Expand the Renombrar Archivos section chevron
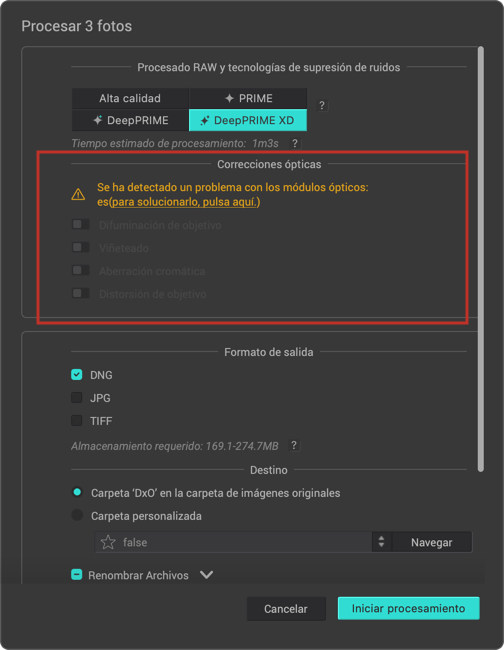This screenshot has width=504, height=650. pos(206,575)
